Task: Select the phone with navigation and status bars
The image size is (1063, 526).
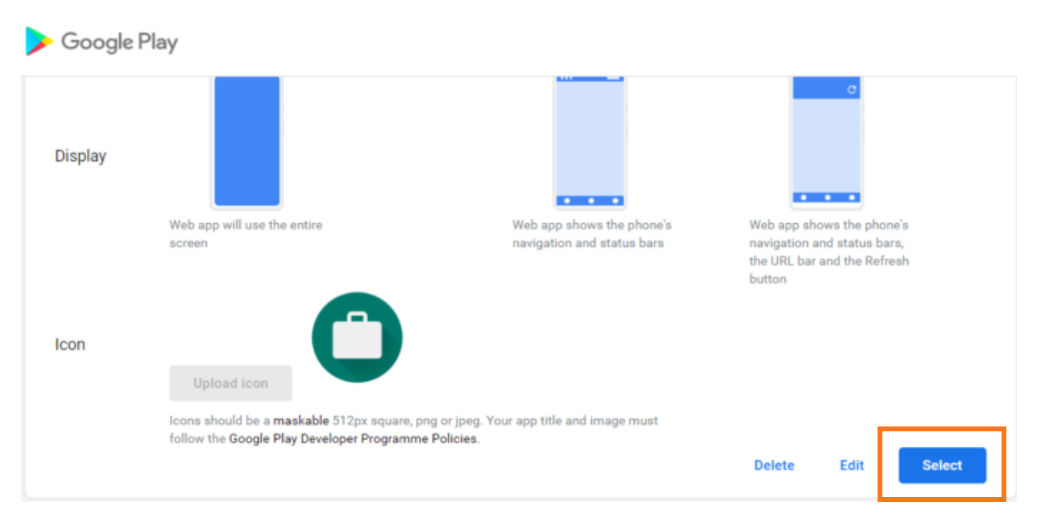Action: (x=590, y=141)
